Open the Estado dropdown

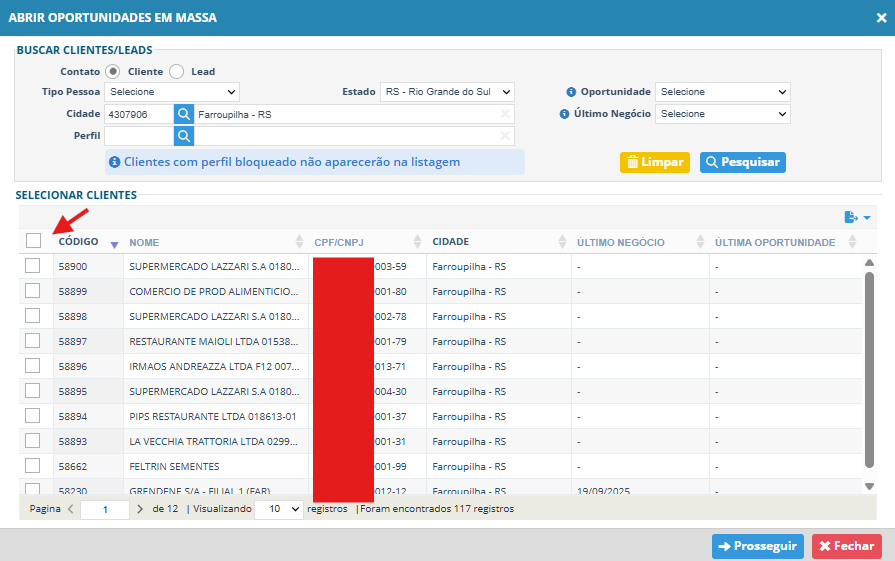448,92
